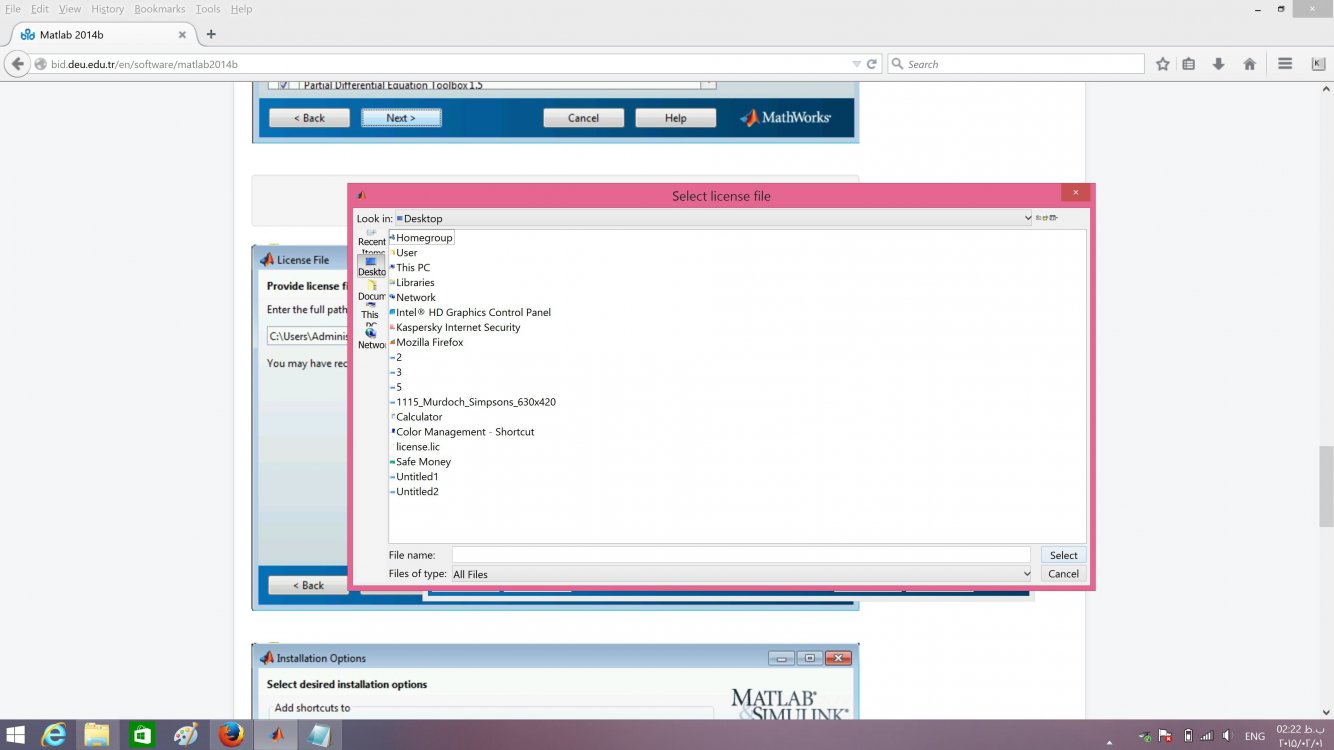
Task: Open Documents from the dialog sidebar
Action: (x=372, y=291)
